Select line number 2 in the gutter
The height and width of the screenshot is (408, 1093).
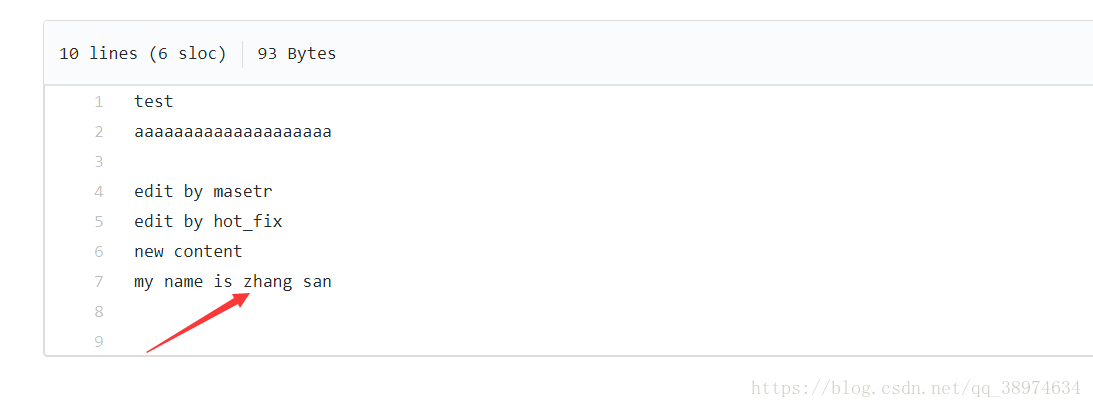coord(98,131)
